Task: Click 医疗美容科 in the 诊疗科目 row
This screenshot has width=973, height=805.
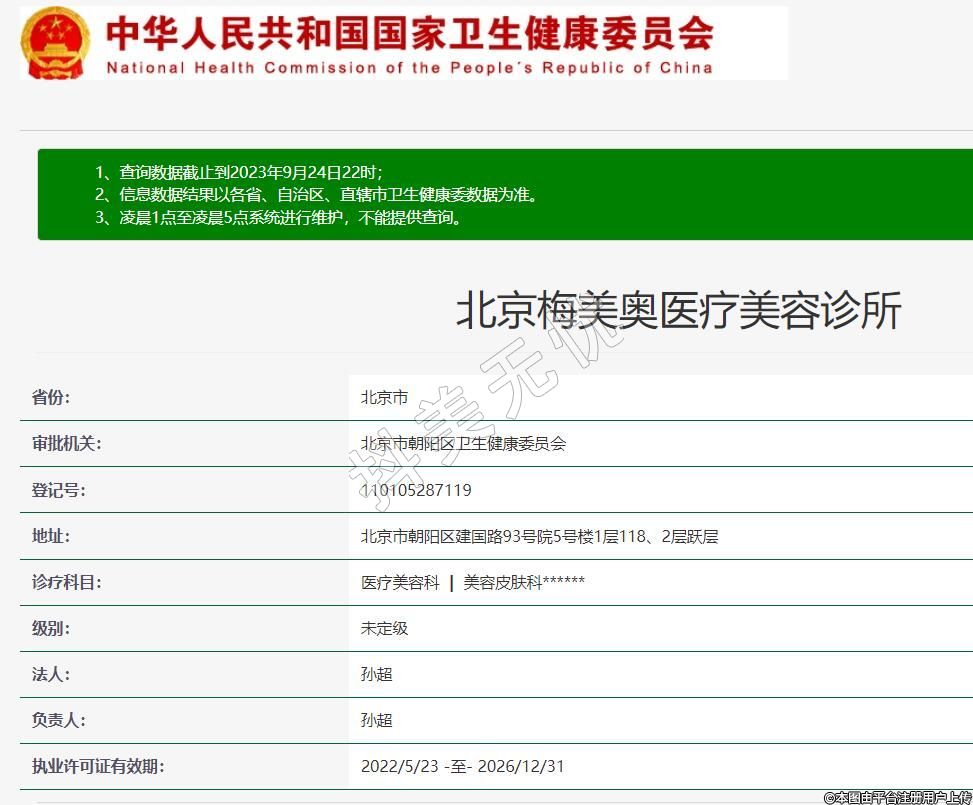Action: pyautogui.click(x=400, y=582)
